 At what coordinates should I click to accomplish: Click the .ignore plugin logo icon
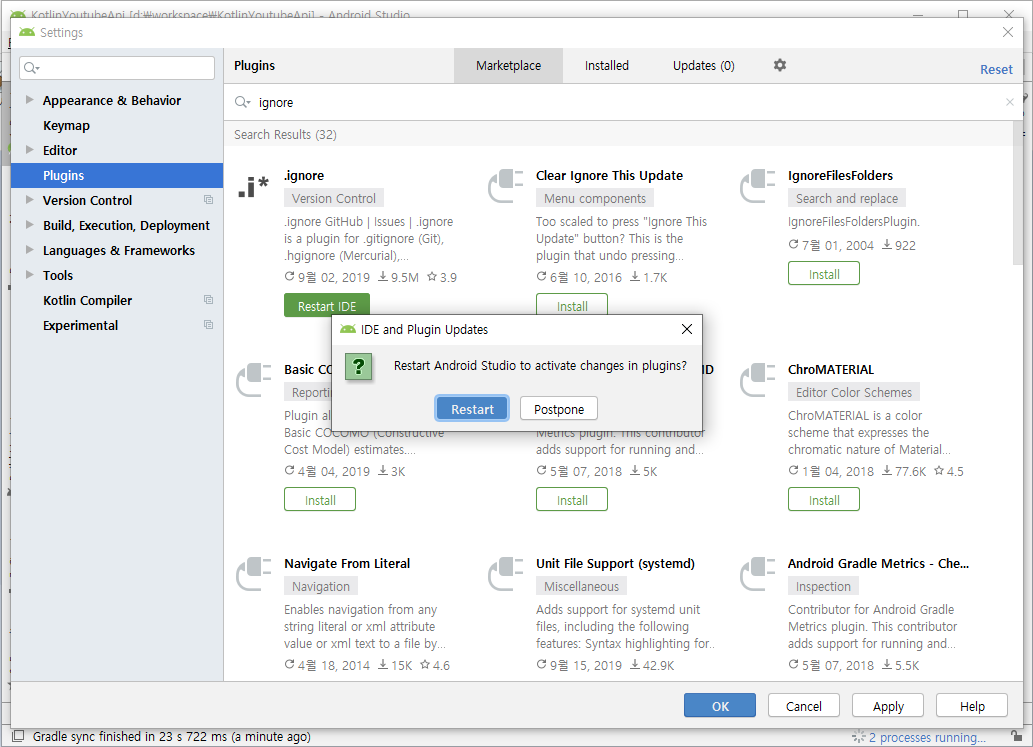pyautogui.click(x=254, y=187)
